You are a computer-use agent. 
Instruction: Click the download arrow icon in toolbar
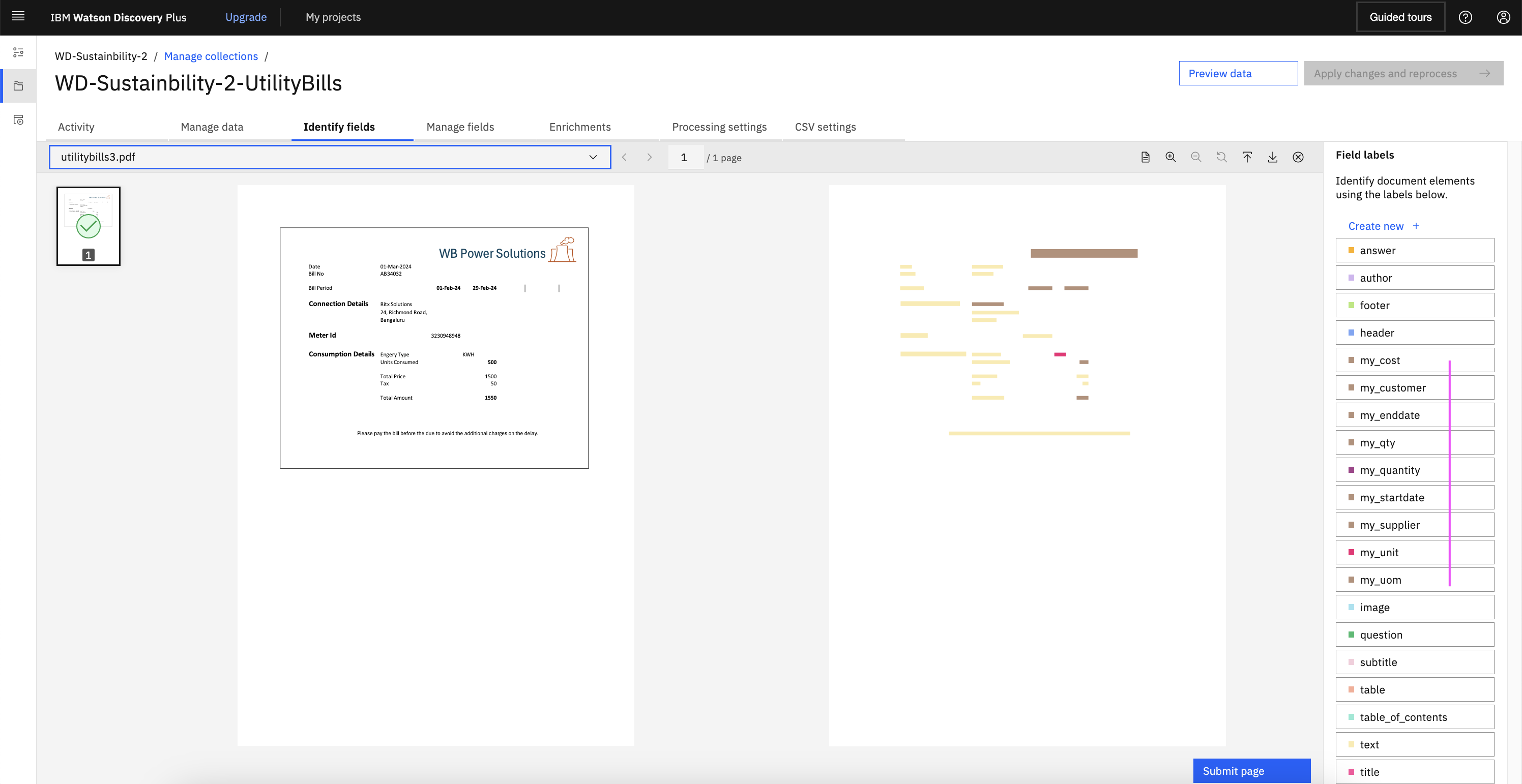[1272, 157]
